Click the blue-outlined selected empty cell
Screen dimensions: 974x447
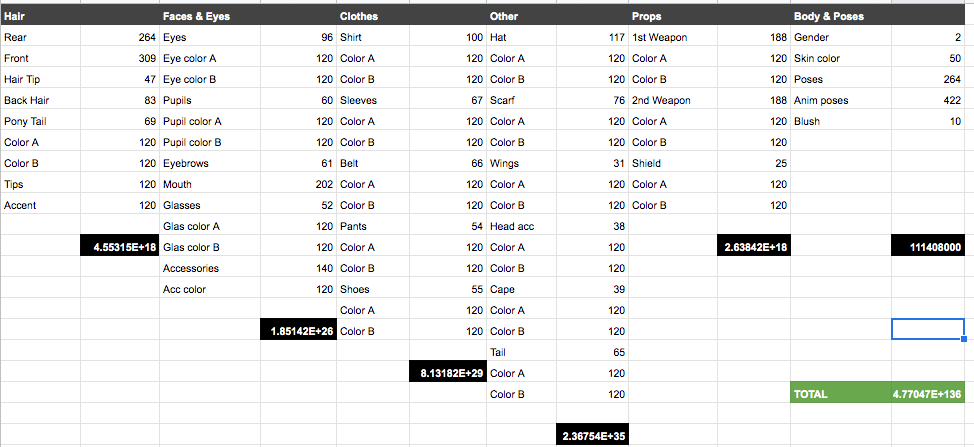(x=927, y=330)
